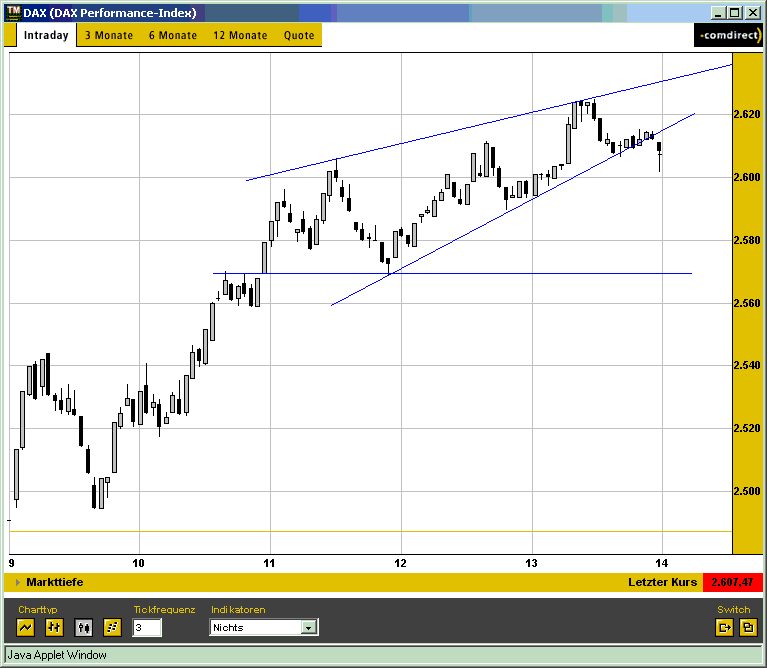The width and height of the screenshot is (767, 668).
Task: Click the date label 11 on time axis
Action: (x=269, y=563)
